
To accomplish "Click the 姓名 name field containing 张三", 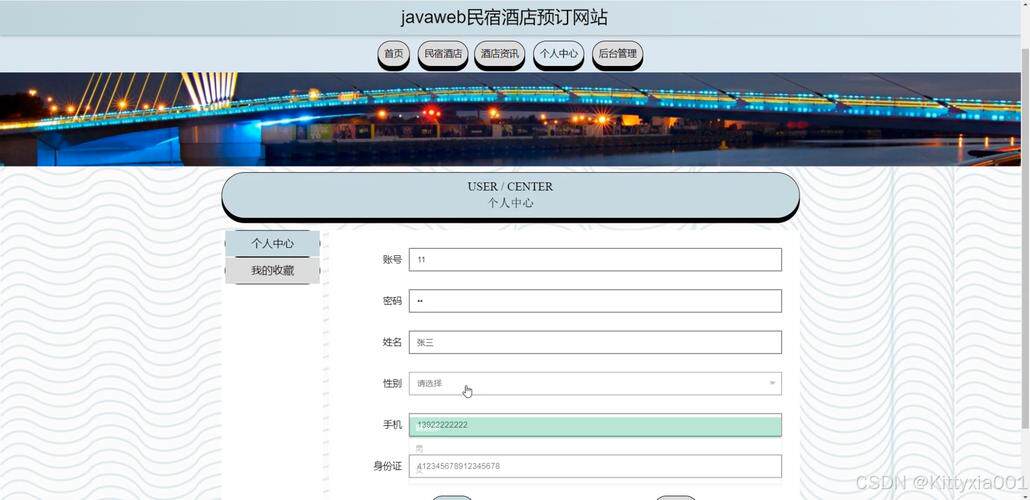I will [x=595, y=342].
